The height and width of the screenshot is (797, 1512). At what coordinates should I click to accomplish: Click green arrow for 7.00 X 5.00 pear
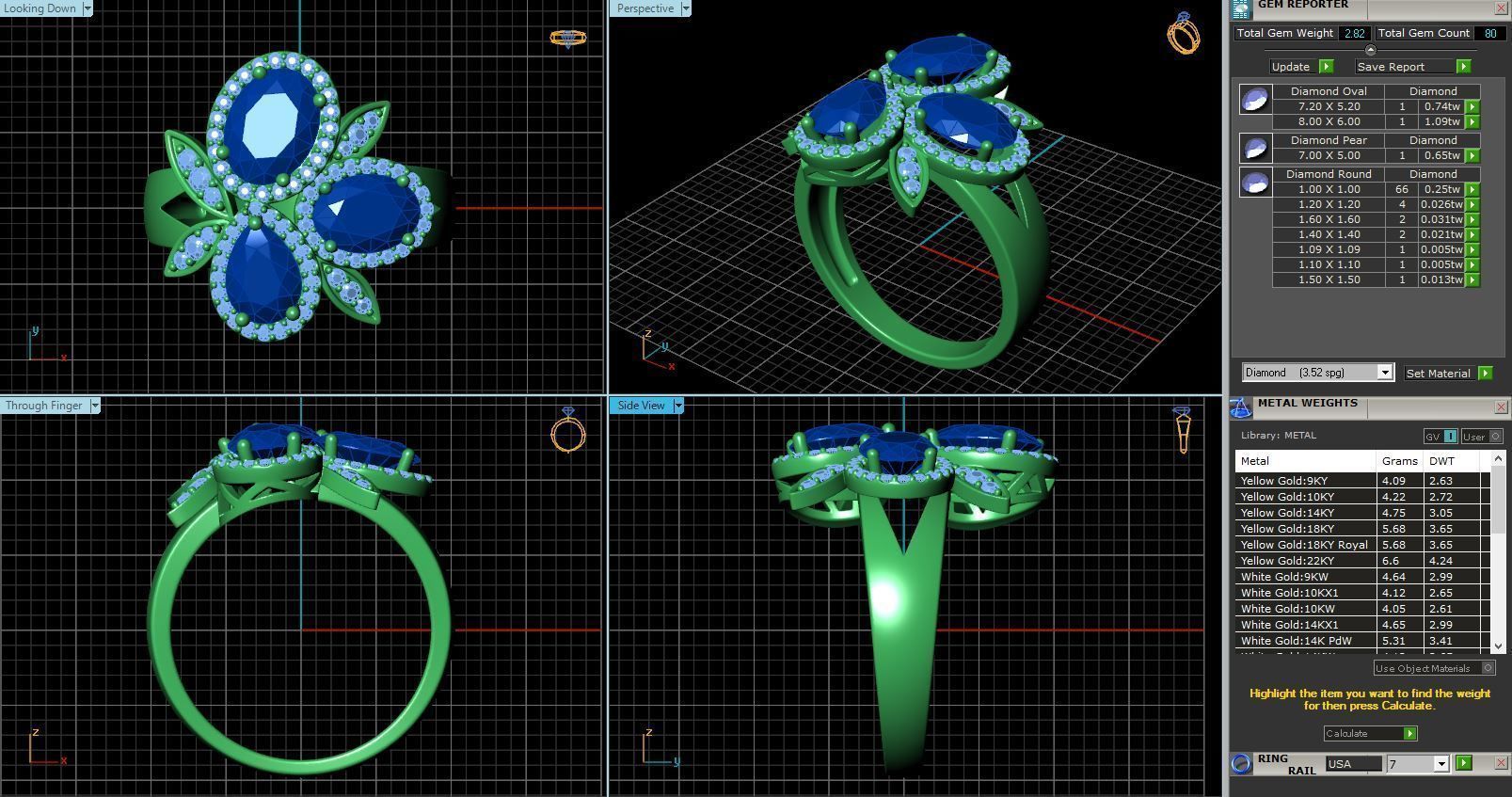pyautogui.click(x=1472, y=156)
